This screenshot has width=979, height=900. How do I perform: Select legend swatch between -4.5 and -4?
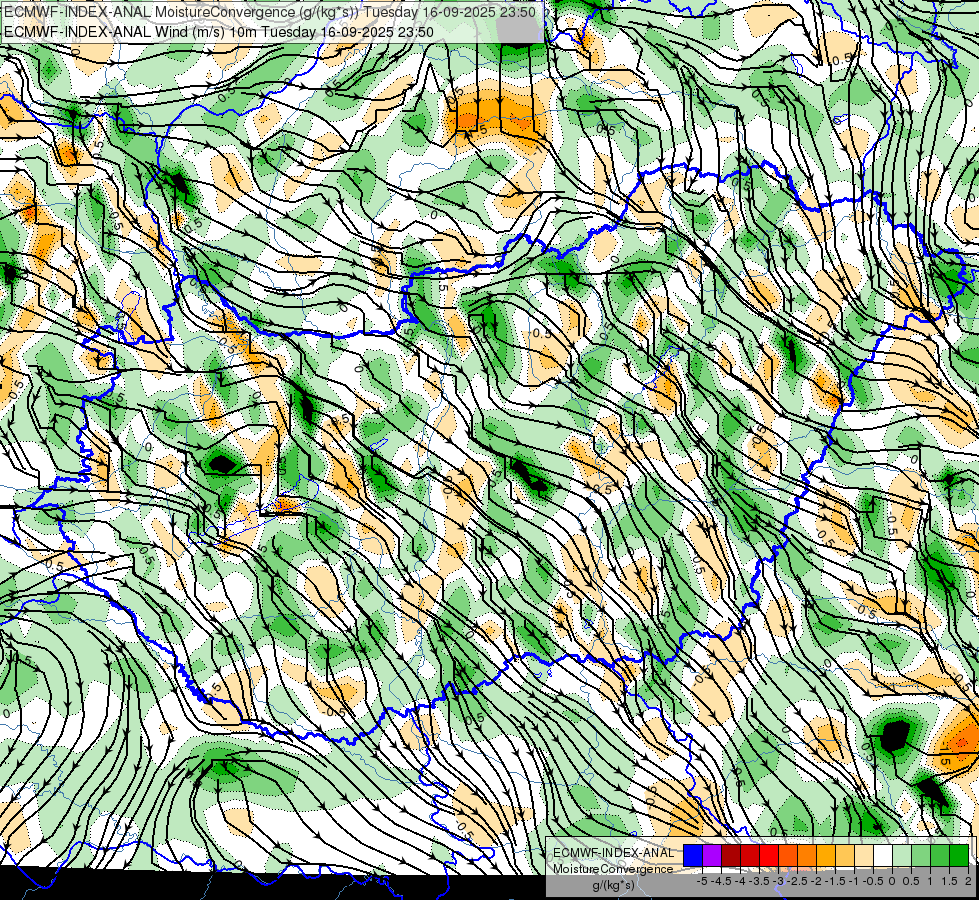click(x=731, y=856)
